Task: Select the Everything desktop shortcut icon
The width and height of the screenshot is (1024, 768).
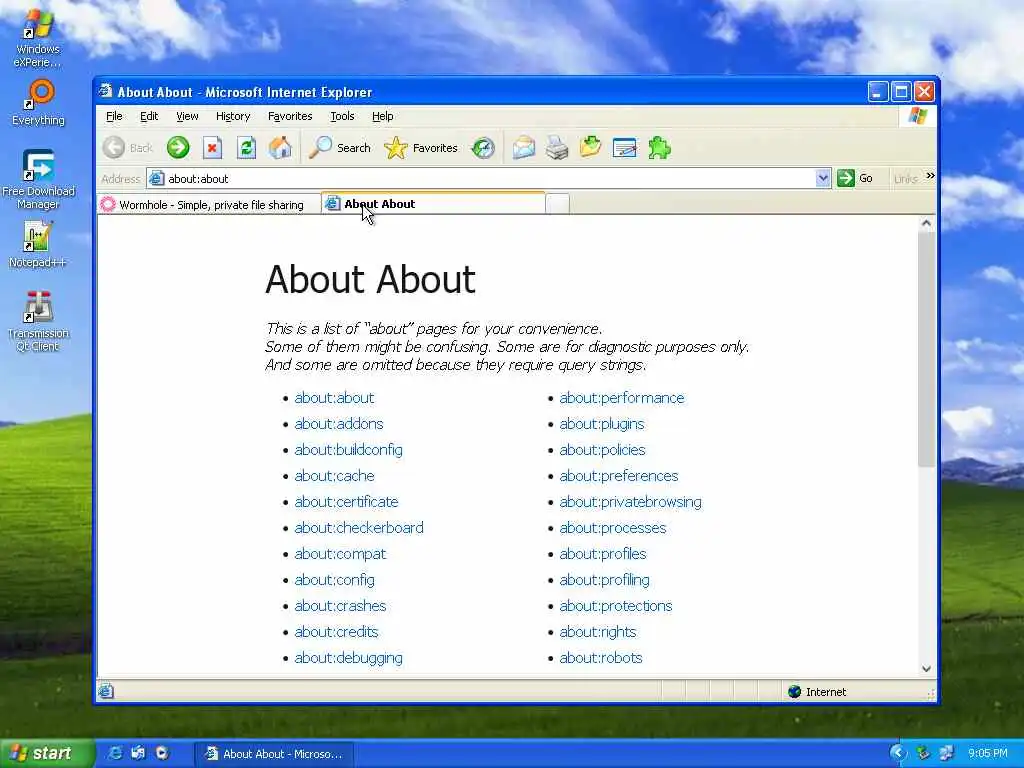Action: coord(38,103)
